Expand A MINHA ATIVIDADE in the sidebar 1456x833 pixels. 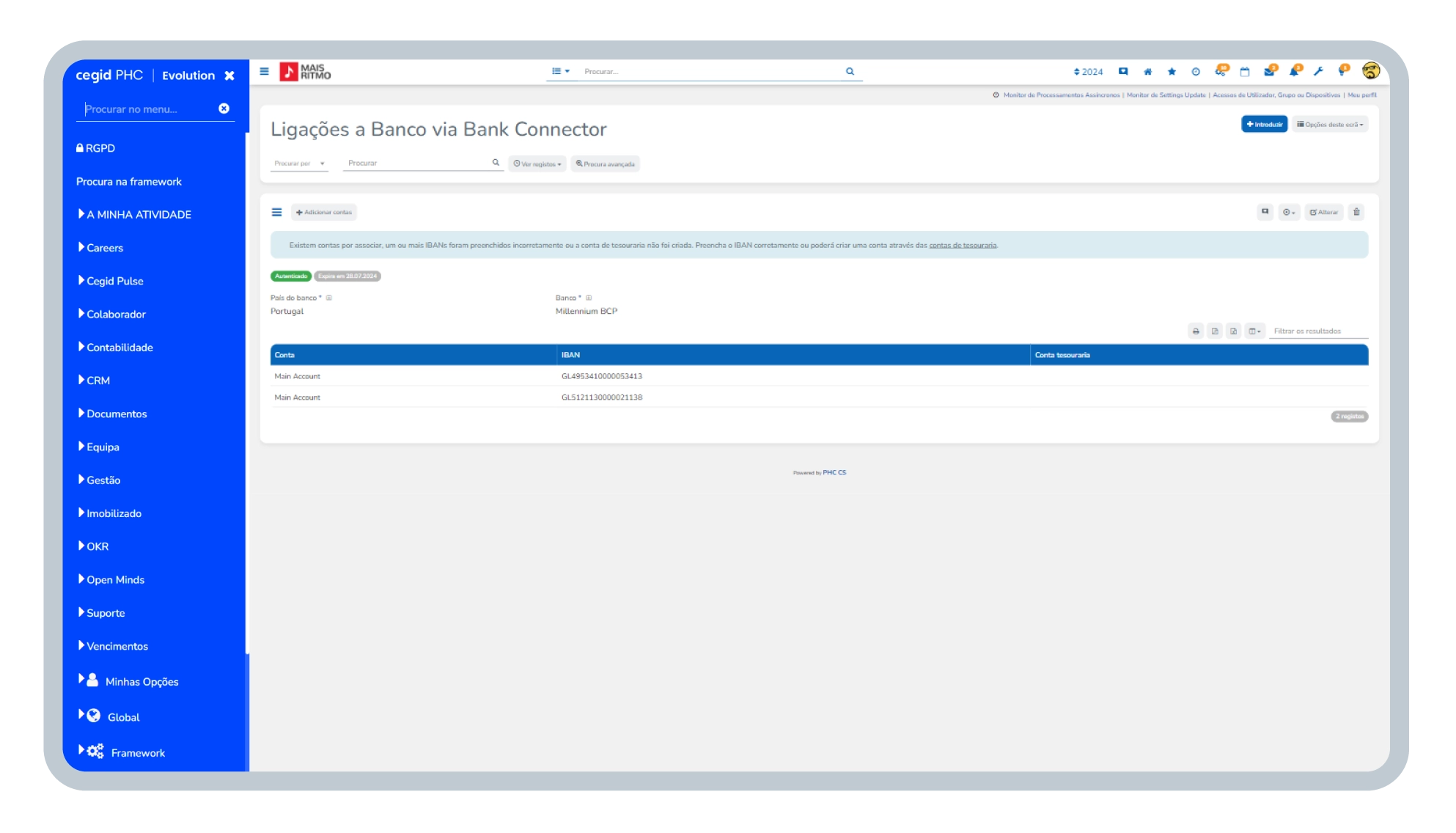(x=135, y=215)
